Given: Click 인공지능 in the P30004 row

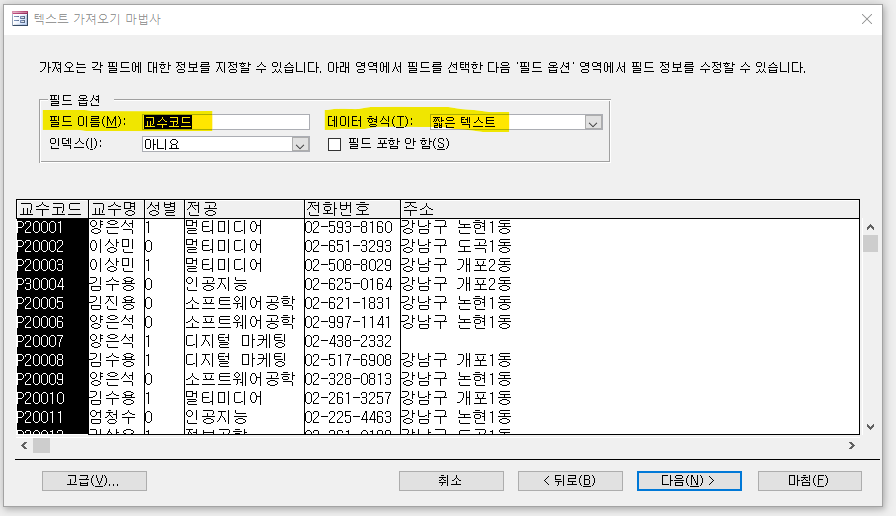Looking at the screenshot, I should pos(217,284).
